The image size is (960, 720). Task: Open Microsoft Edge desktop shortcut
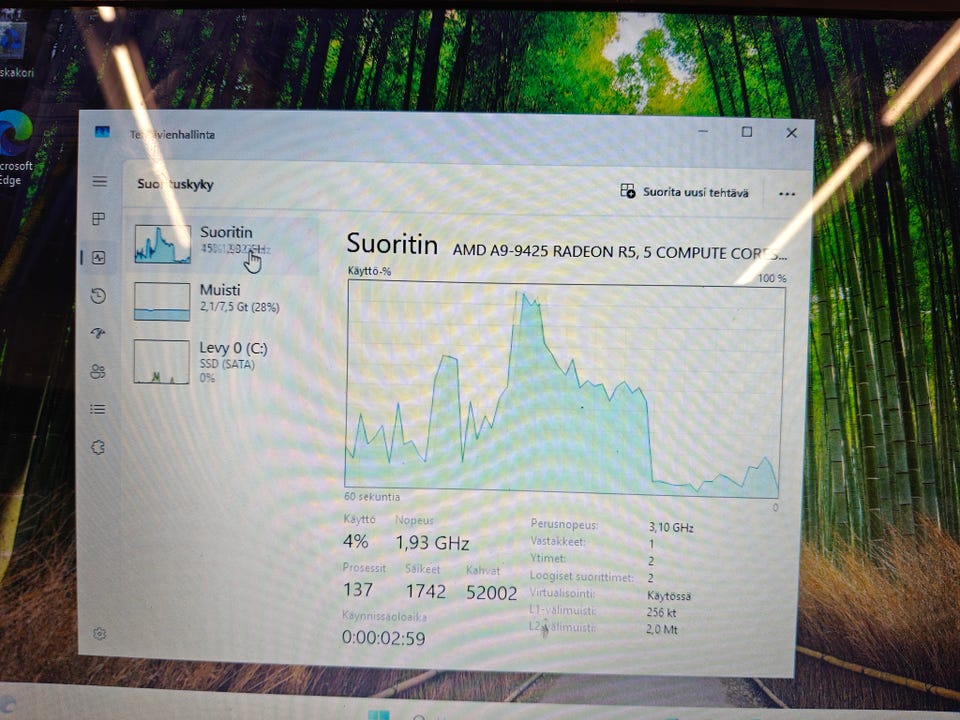coord(15,147)
